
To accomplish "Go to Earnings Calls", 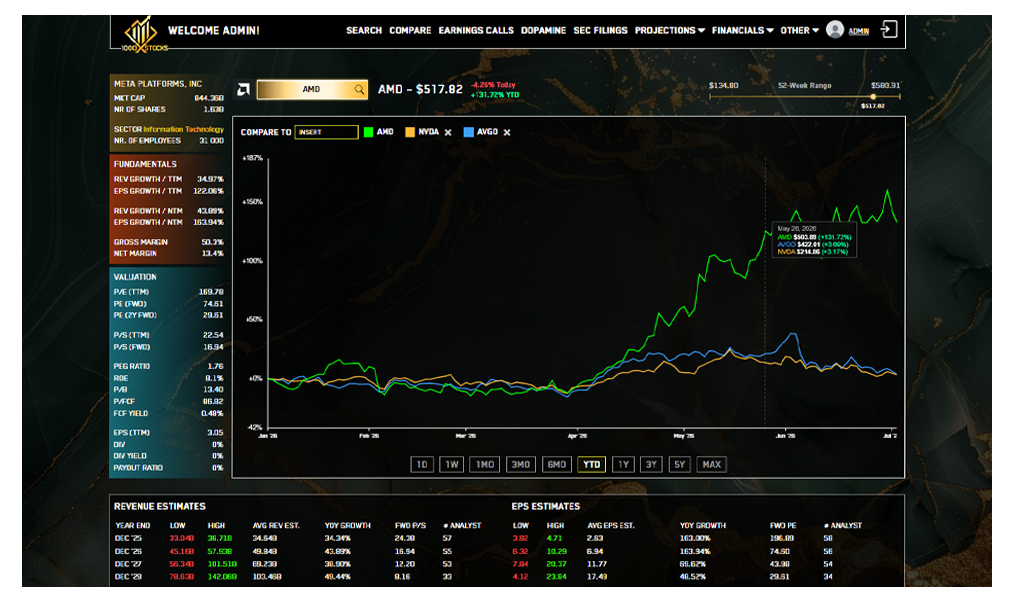I will click(476, 30).
